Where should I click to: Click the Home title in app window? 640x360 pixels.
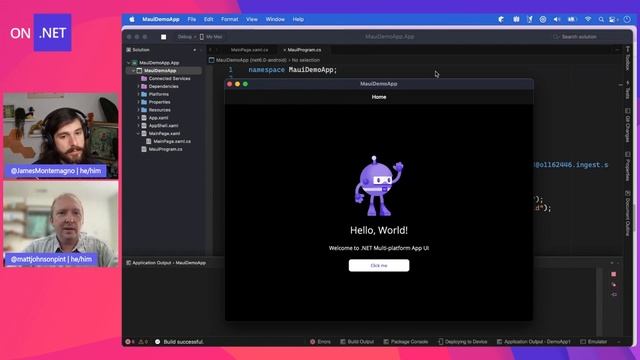click(x=379, y=97)
